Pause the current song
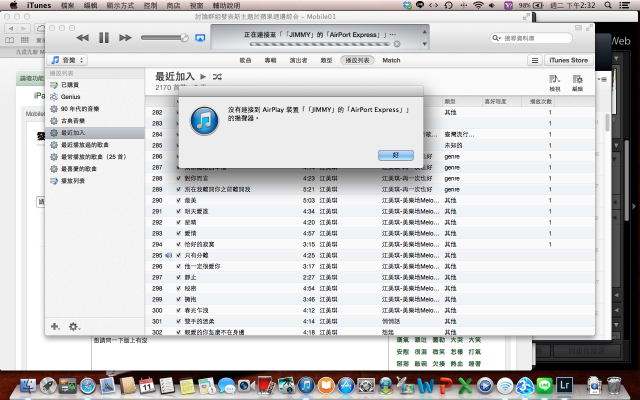 click(x=104, y=38)
